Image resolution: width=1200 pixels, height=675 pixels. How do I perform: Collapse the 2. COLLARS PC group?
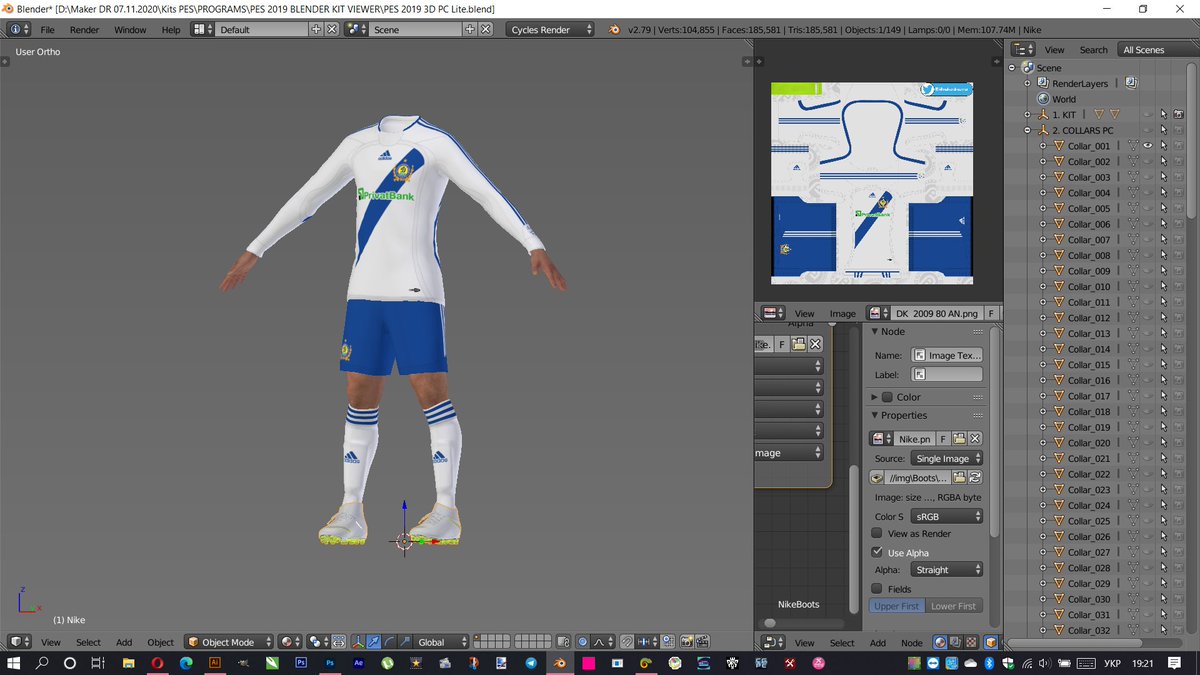click(x=1027, y=130)
